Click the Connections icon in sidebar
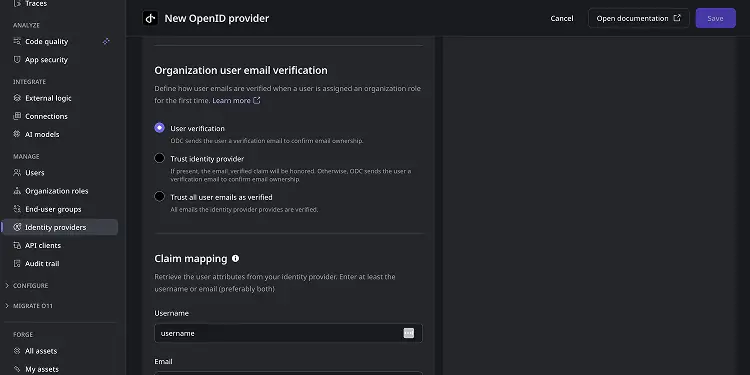This screenshot has height=375, width=750. (17, 116)
